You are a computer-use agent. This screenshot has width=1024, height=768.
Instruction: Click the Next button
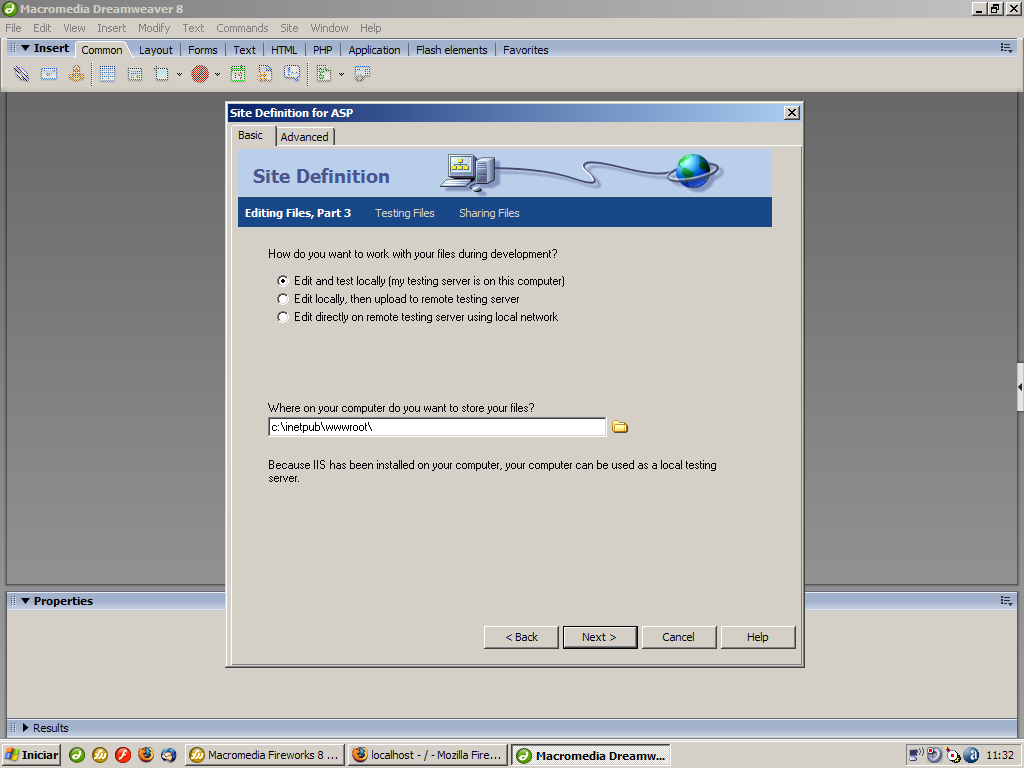tap(600, 637)
